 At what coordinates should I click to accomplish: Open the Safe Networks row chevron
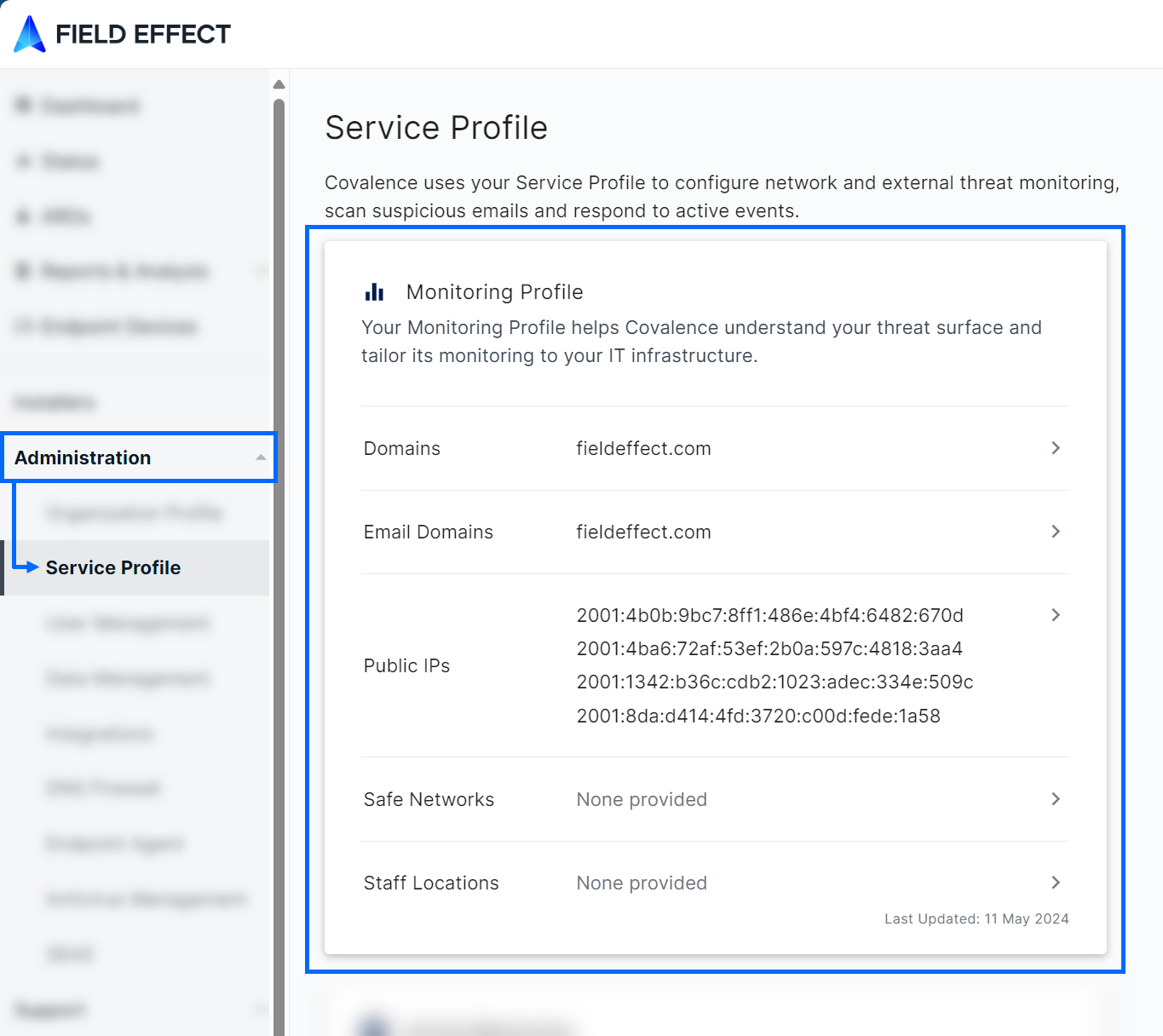tap(1056, 799)
